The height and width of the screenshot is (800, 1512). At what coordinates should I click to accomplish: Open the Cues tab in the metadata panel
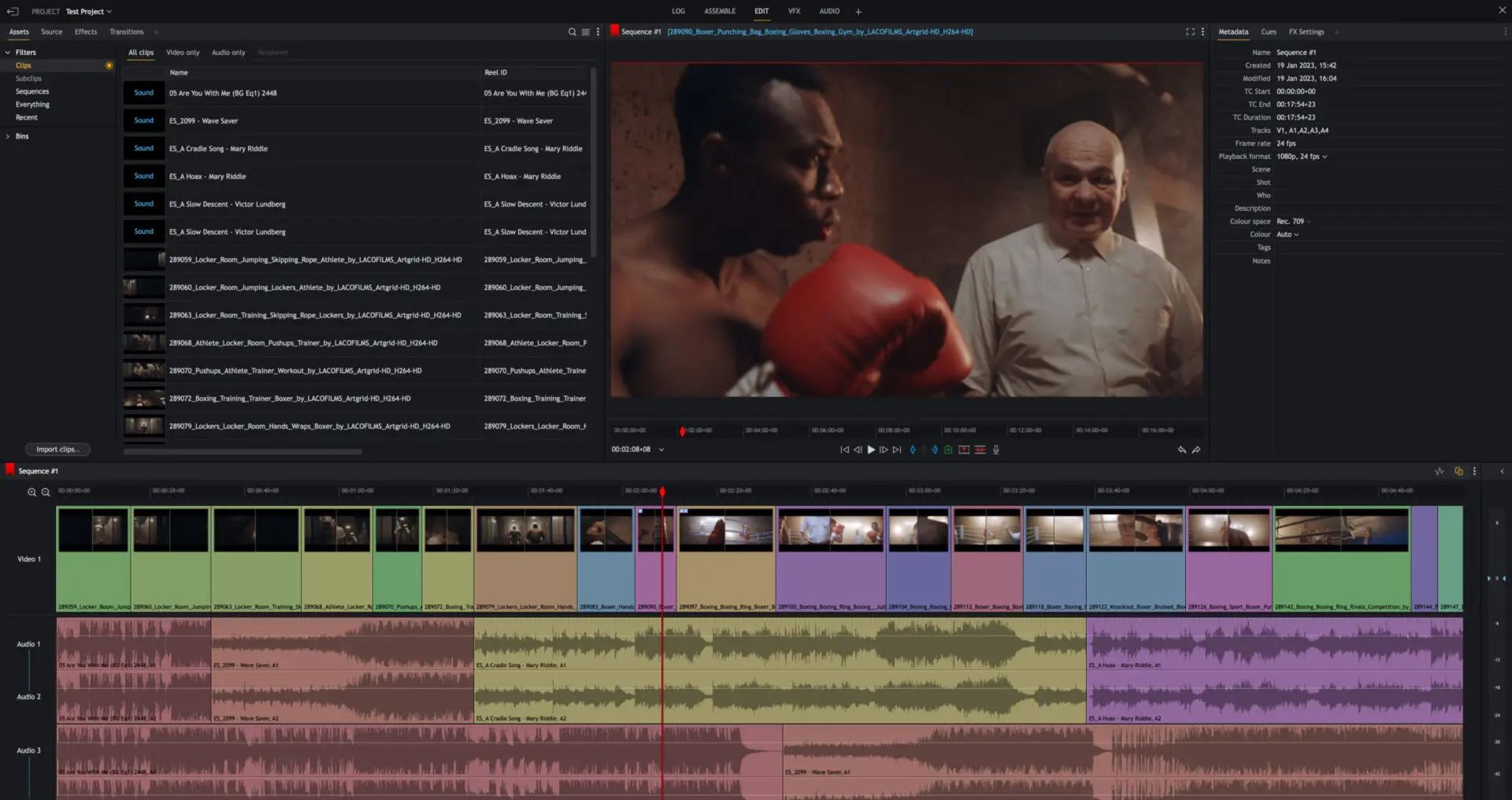tap(1269, 32)
